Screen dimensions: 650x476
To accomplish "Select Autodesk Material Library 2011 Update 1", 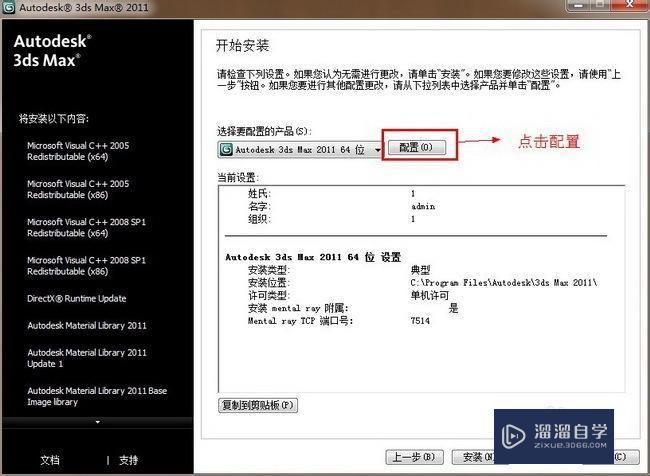I will pyautogui.click(x=87, y=358).
